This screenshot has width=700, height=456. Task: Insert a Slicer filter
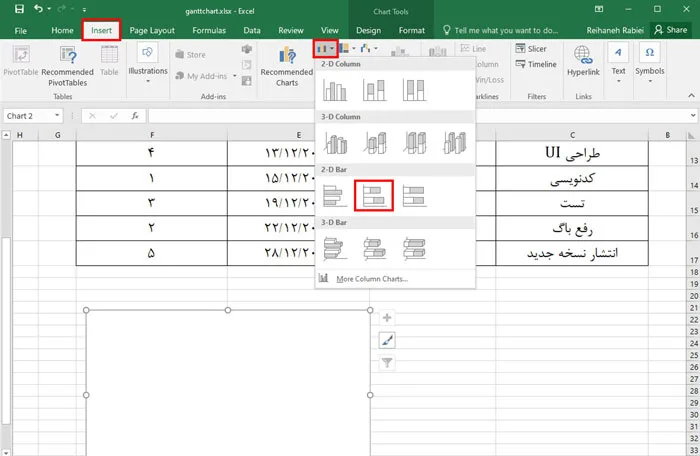tap(535, 49)
